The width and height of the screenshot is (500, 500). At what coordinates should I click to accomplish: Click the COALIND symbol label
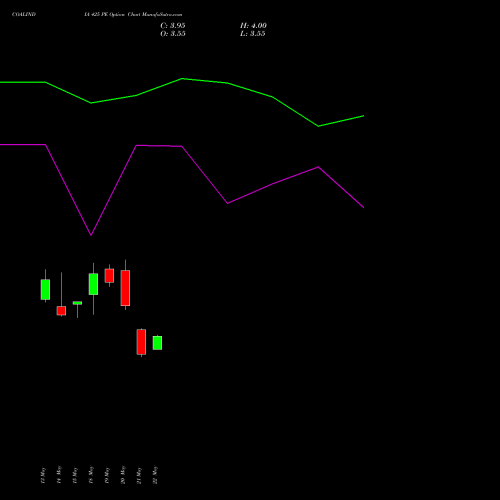pyautogui.click(x=24, y=15)
